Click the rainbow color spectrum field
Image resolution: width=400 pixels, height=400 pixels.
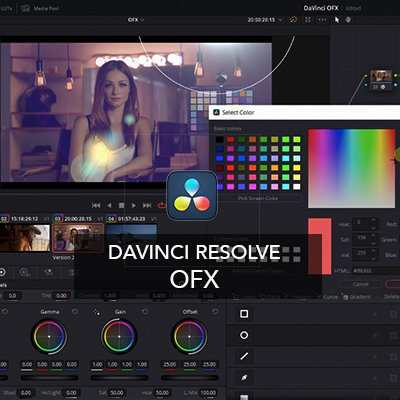coord(352,168)
